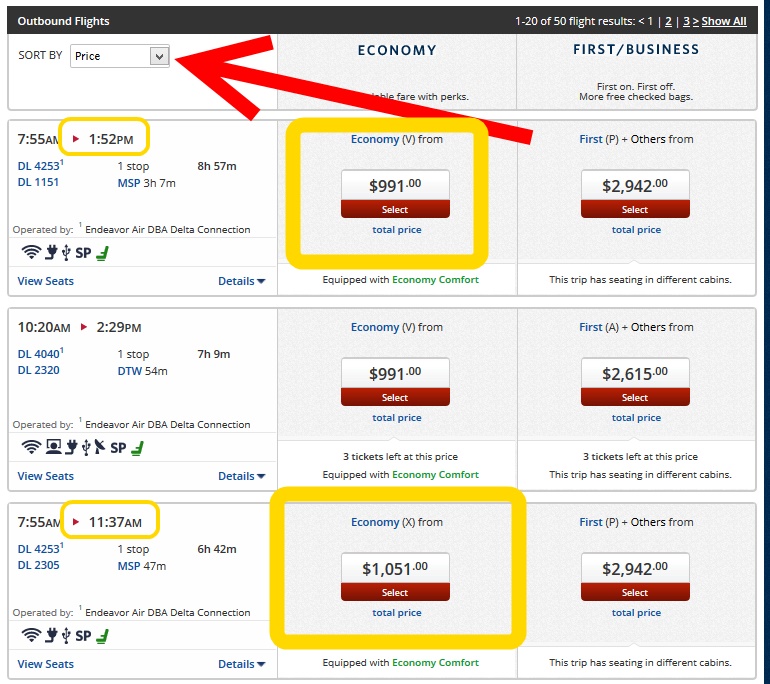The image size is (770, 684).
Task: Click the personal video screen icon on the 10:20AM flight
Action: pyautogui.click(x=53, y=447)
